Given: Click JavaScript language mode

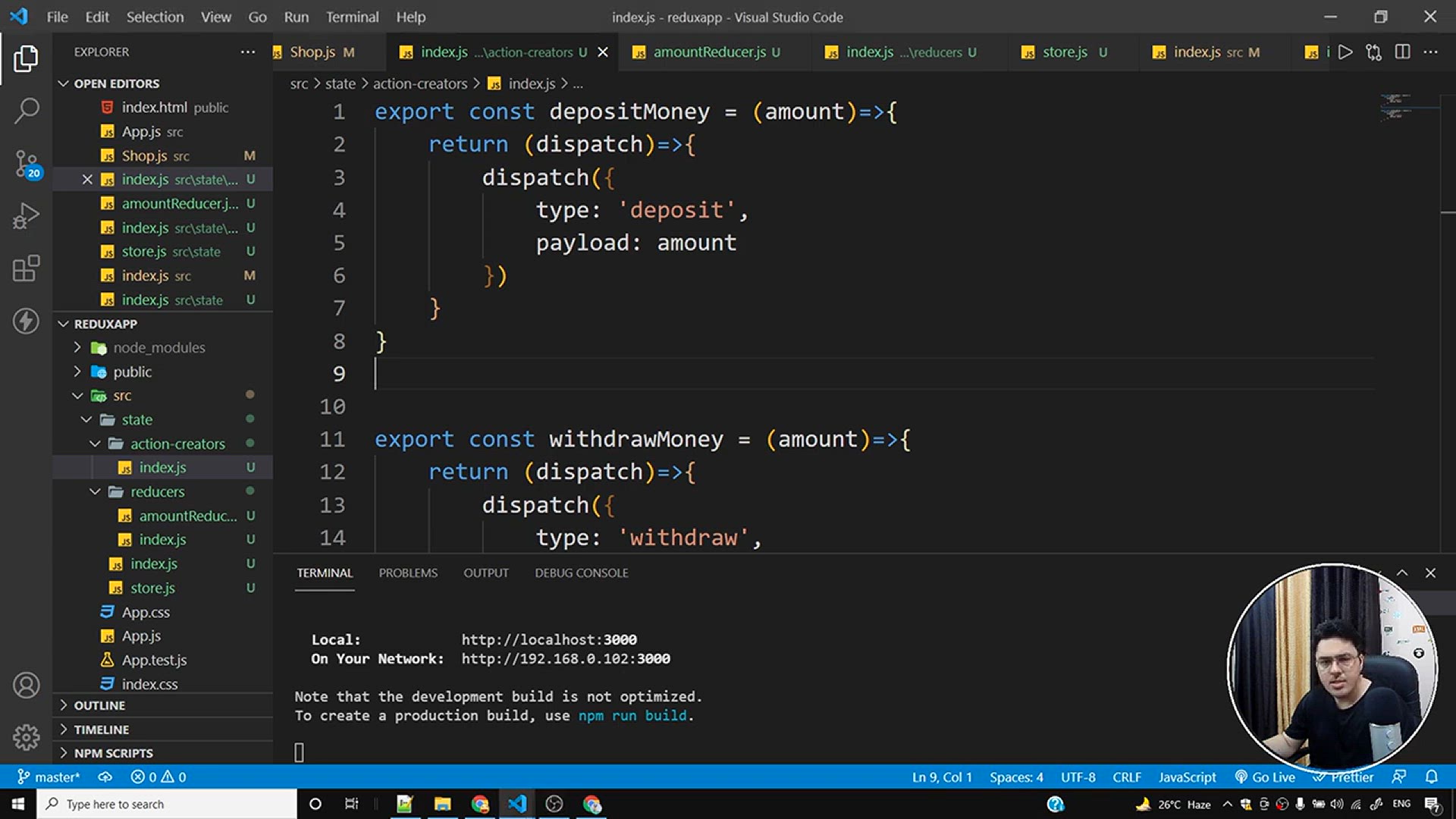Looking at the screenshot, I should [x=1187, y=777].
